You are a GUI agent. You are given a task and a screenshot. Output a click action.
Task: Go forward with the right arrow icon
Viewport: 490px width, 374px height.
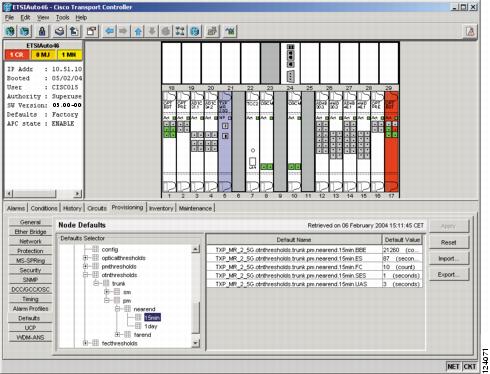[x=123, y=31]
